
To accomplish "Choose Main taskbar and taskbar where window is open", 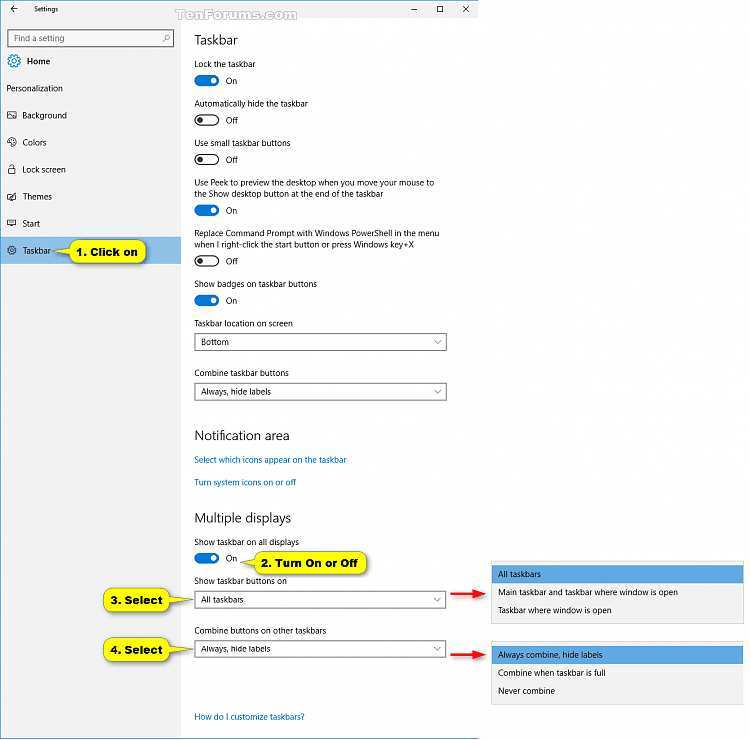I will pos(618,592).
